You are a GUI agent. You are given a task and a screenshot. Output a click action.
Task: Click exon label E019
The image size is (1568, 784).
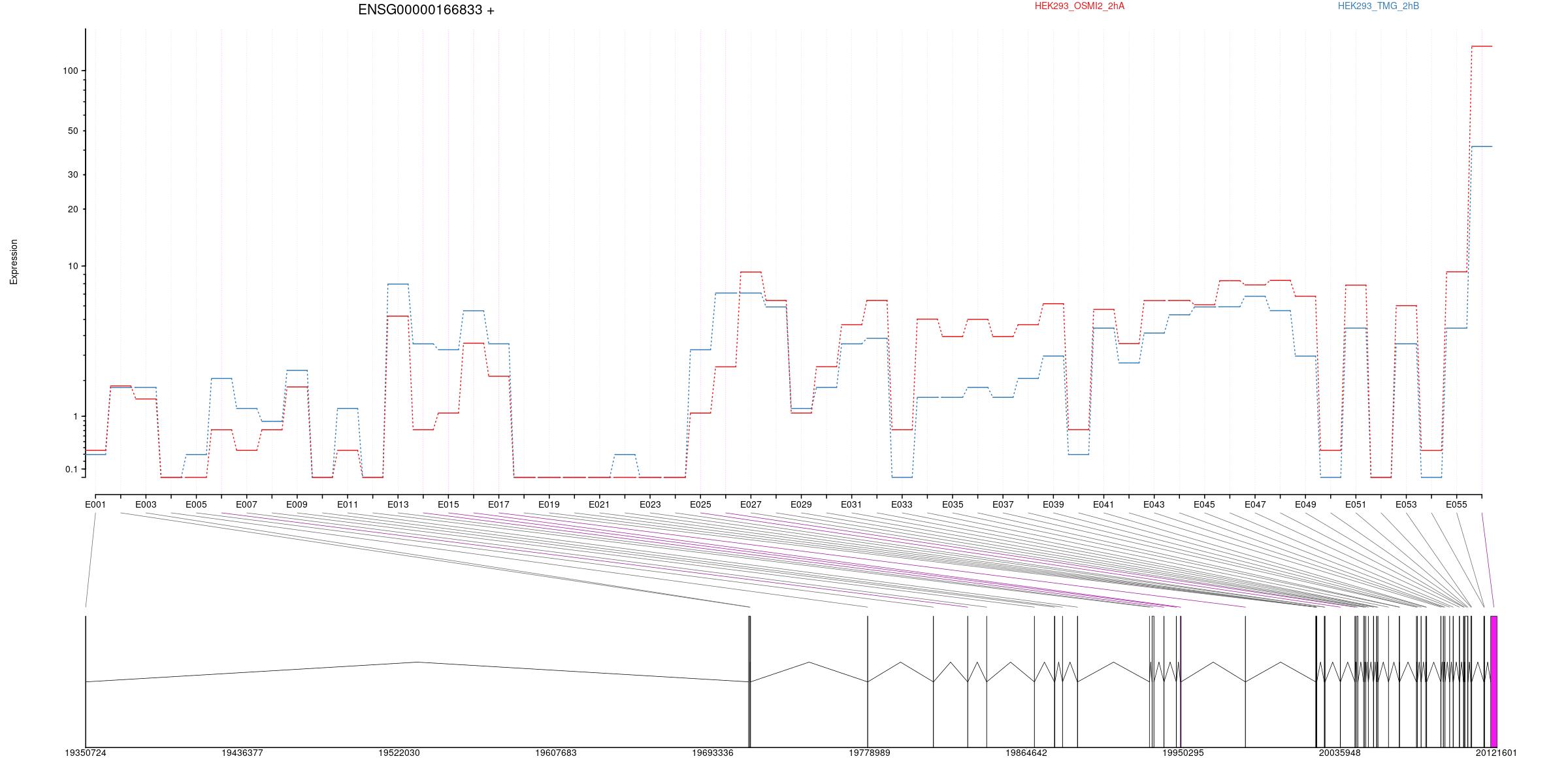tap(549, 504)
